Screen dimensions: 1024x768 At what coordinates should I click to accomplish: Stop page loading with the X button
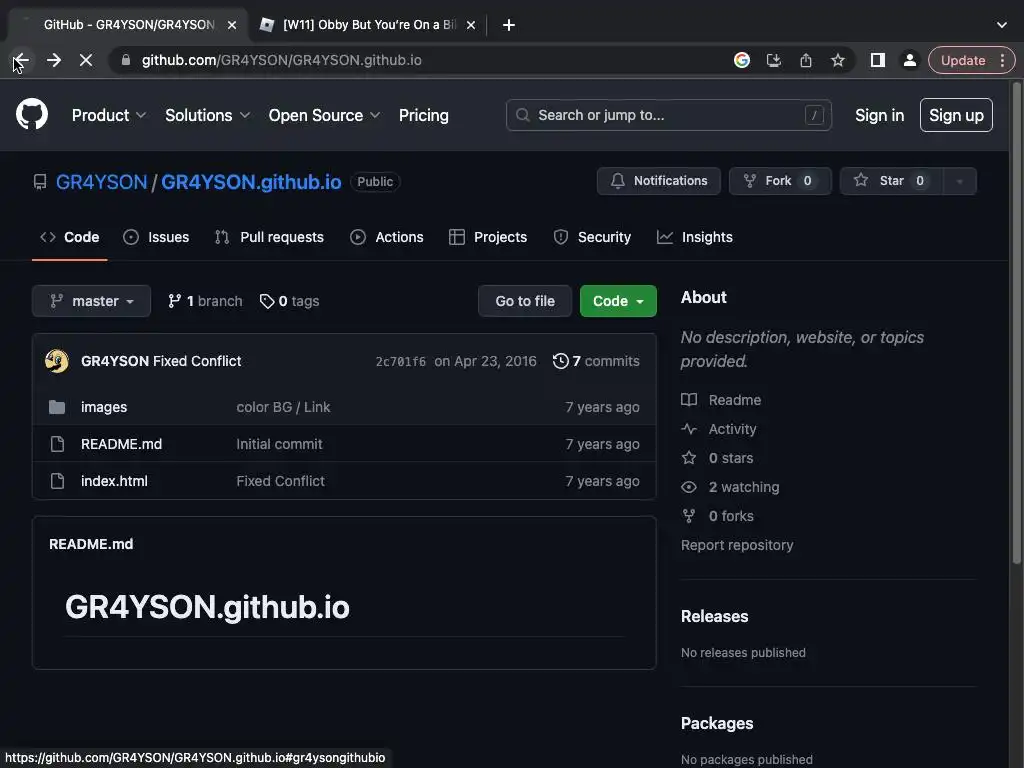(86, 60)
